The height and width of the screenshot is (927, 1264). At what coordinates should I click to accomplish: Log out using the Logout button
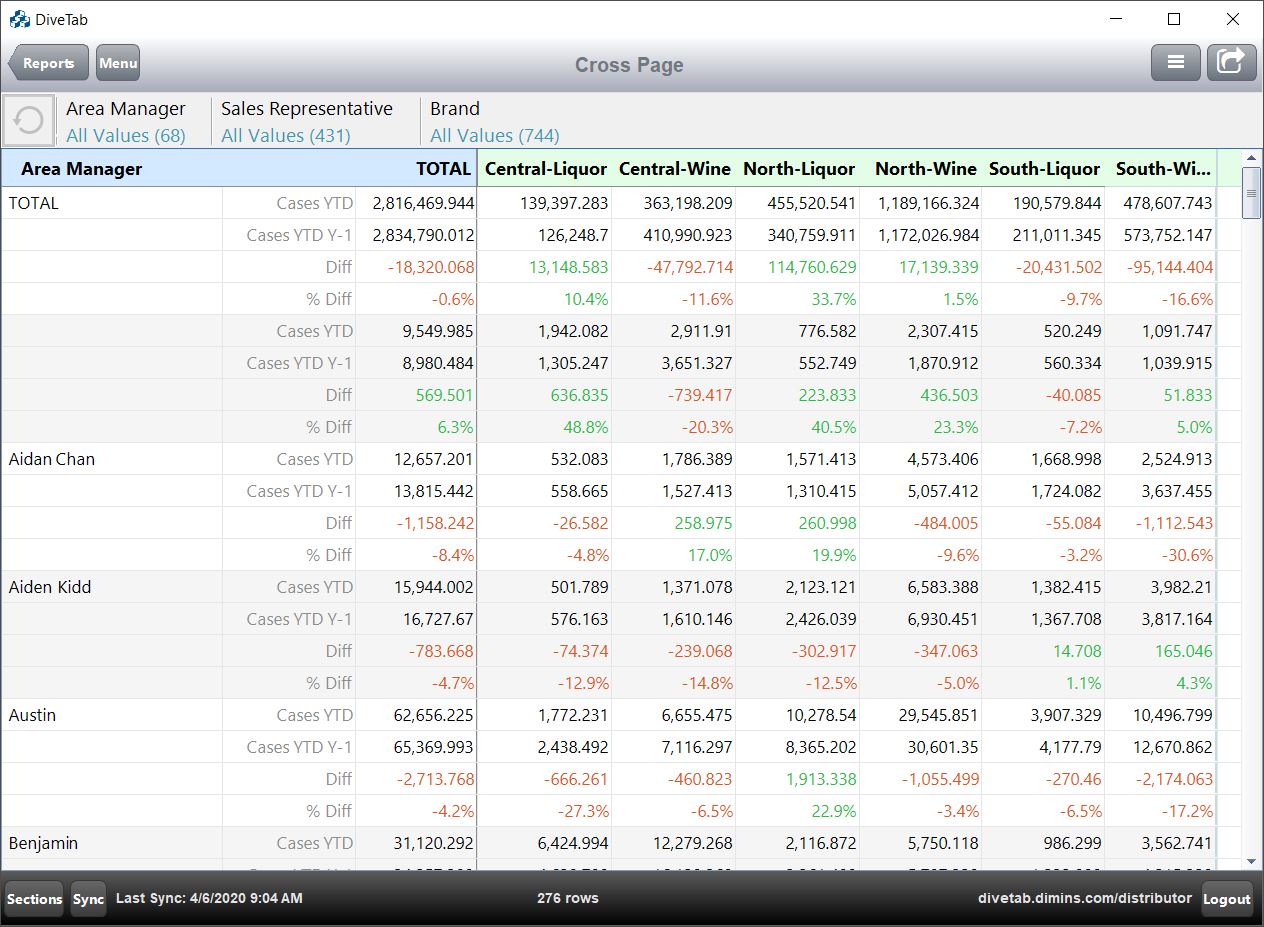(1226, 898)
